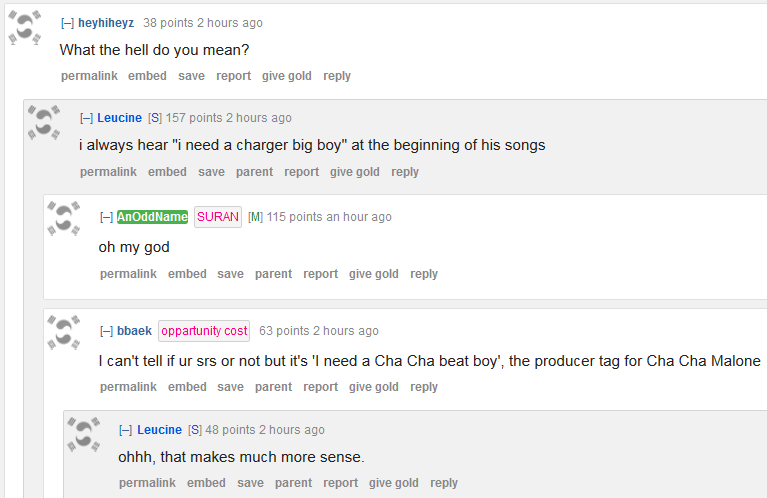Collapse Leucine's 'makes much more sense' comment

(125, 430)
